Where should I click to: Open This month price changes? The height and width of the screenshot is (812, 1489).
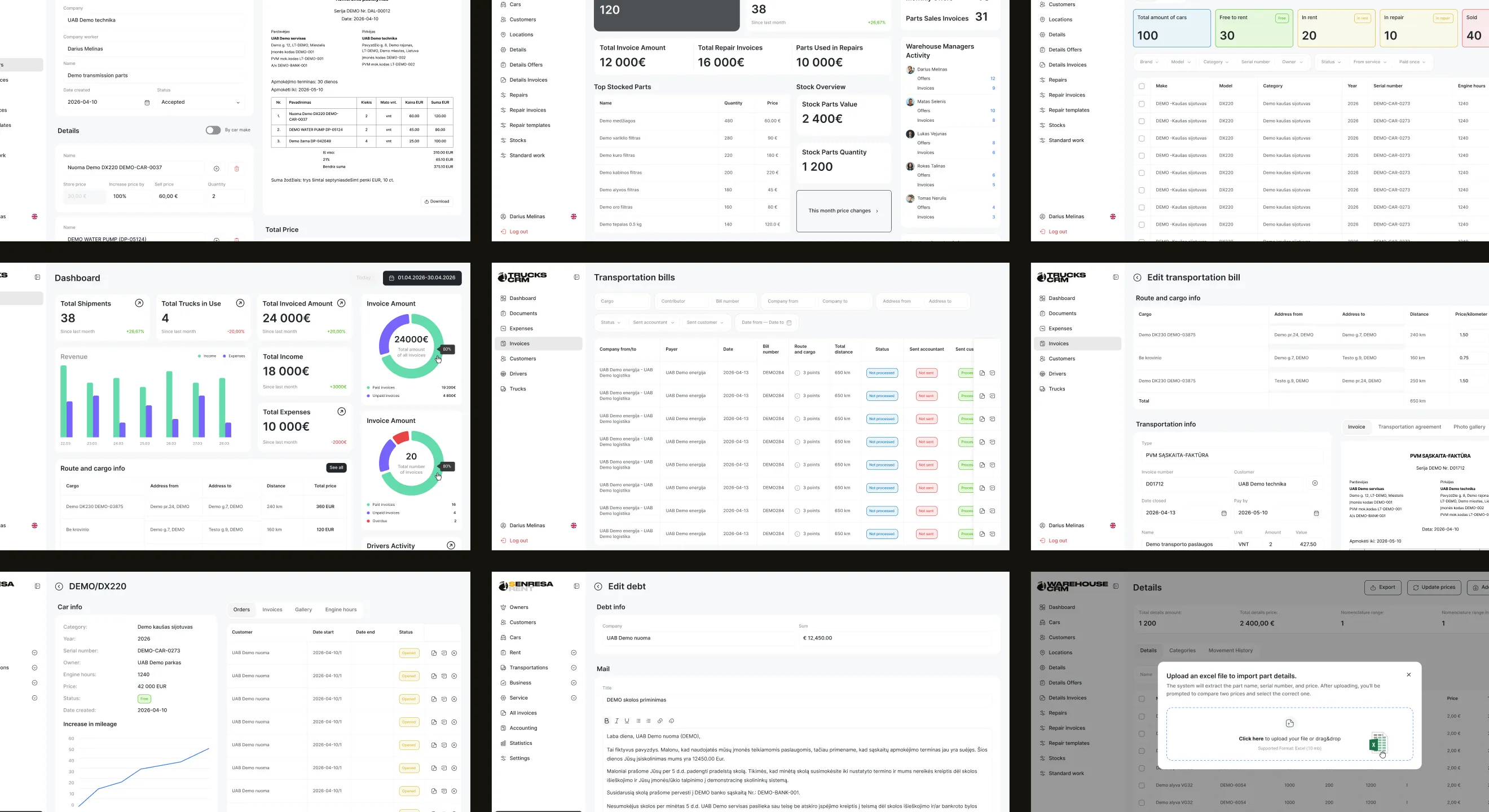point(844,211)
